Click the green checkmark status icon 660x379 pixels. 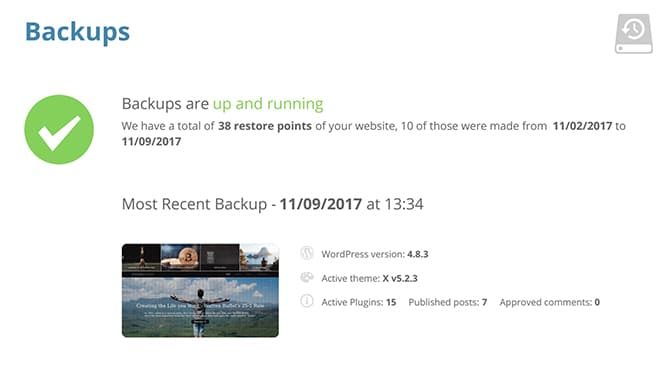(x=59, y=129)
